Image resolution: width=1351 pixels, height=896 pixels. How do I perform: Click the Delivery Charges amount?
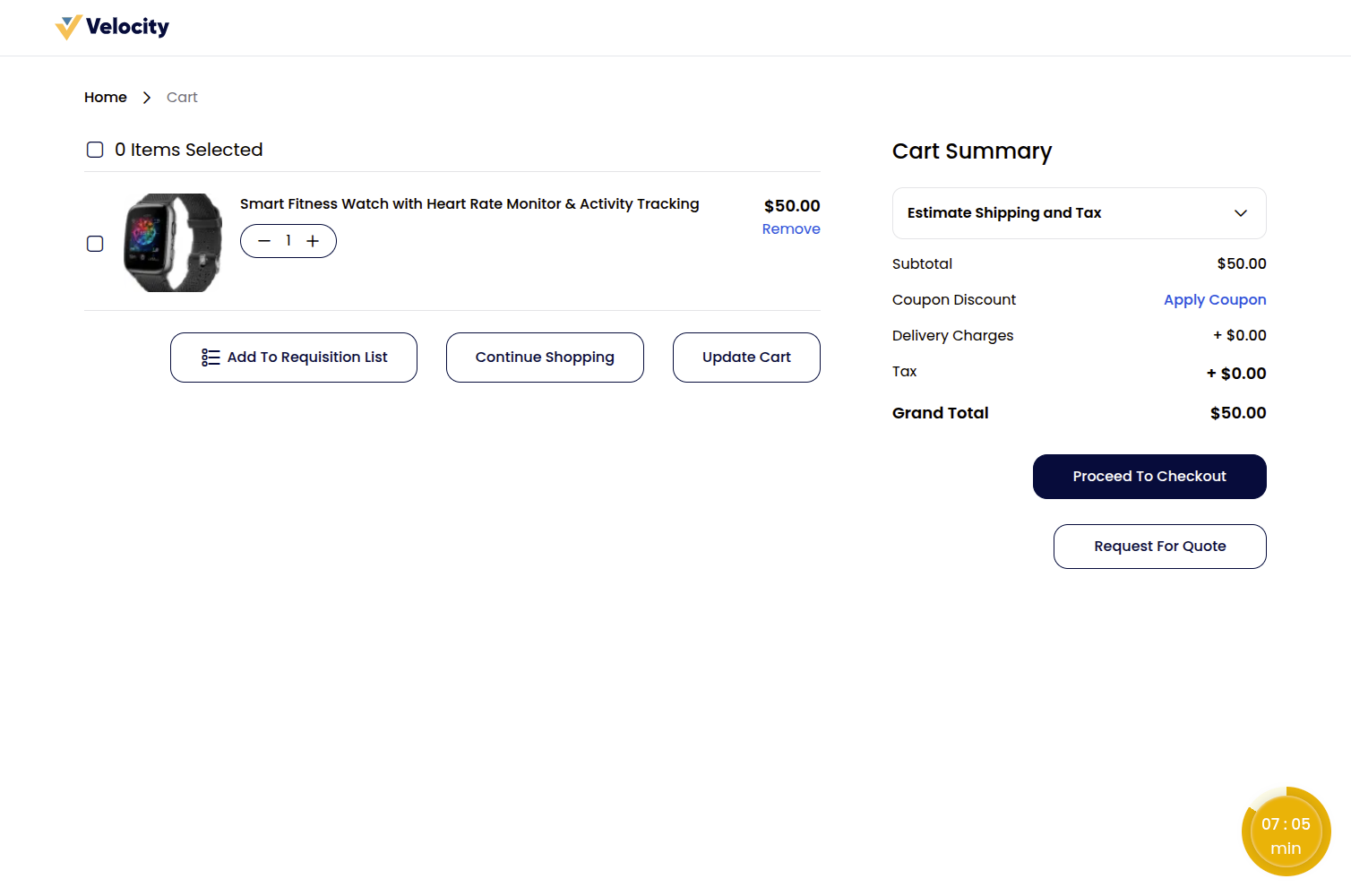click(x=1240, y=336)
